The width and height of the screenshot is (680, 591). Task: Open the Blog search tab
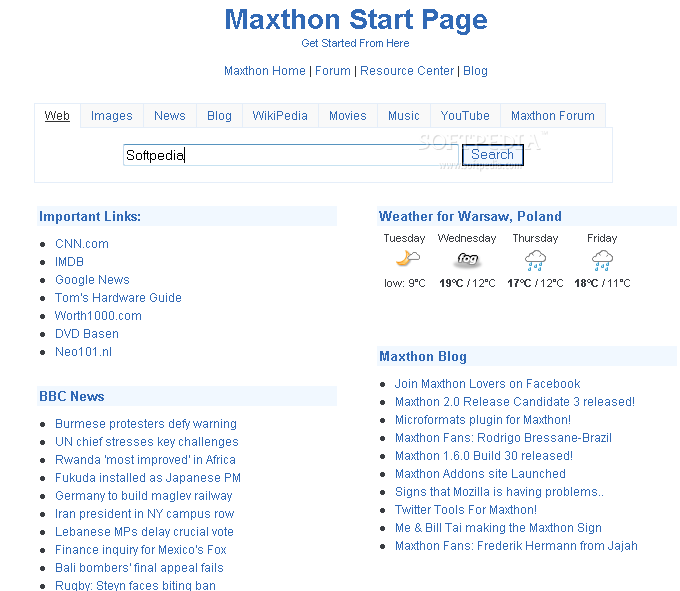[x=219, y=116]
